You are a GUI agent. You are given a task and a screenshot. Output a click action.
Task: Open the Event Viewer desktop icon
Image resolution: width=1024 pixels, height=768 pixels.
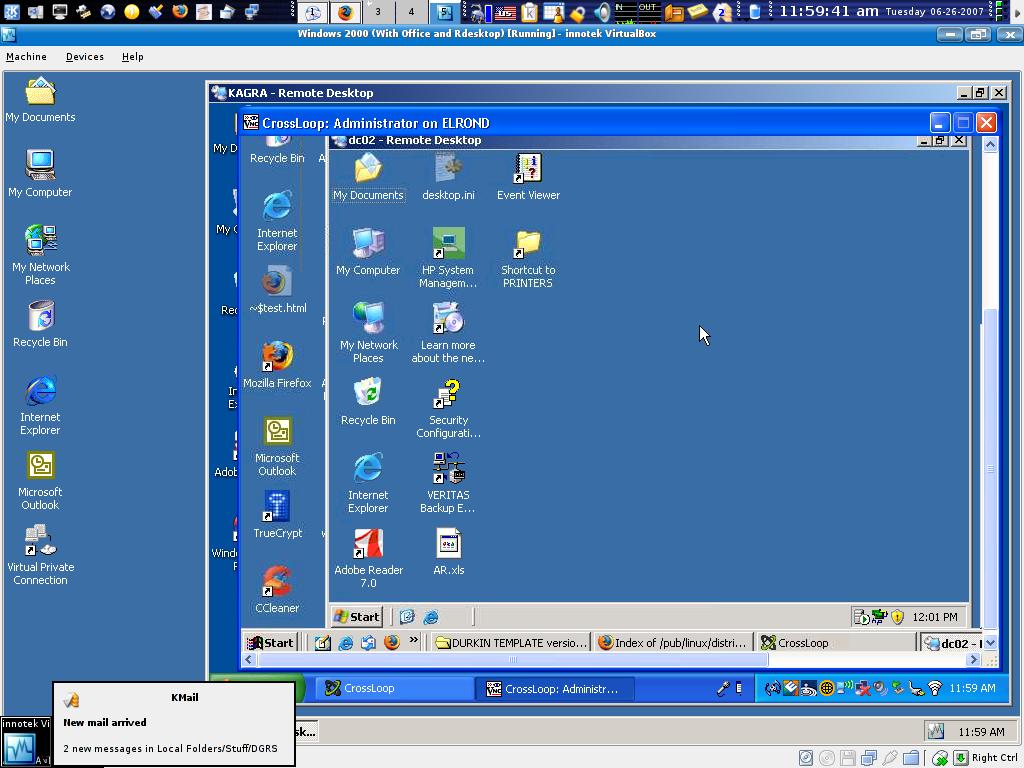[528, 169]
